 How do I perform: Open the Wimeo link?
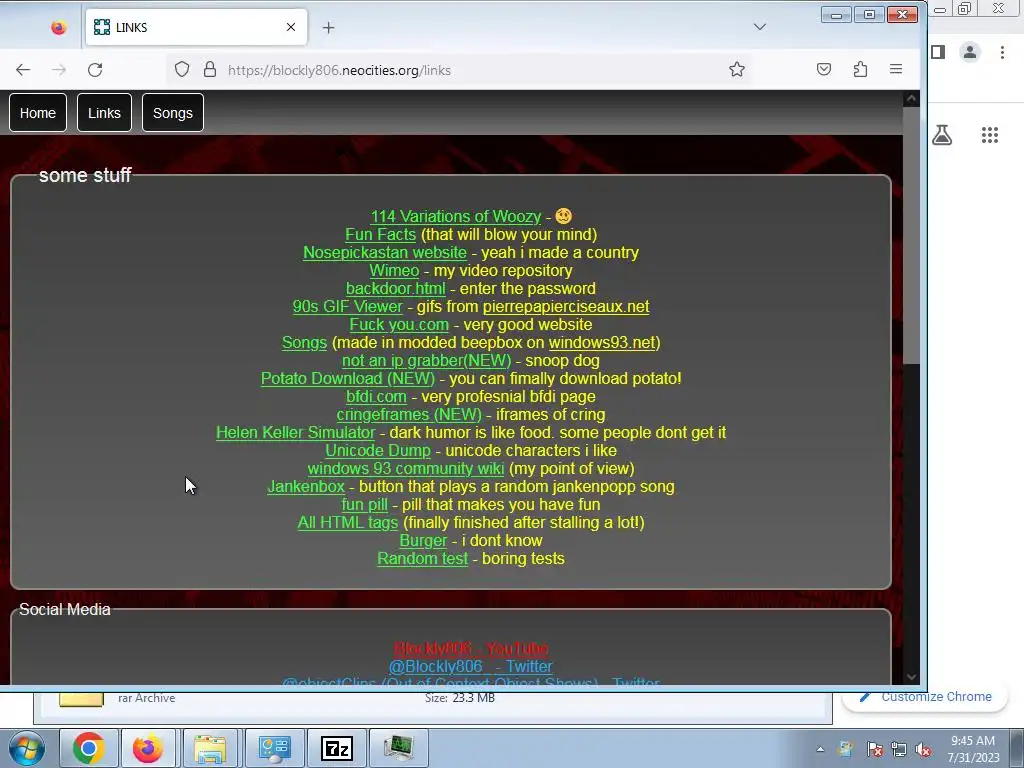tap(394, 270)
